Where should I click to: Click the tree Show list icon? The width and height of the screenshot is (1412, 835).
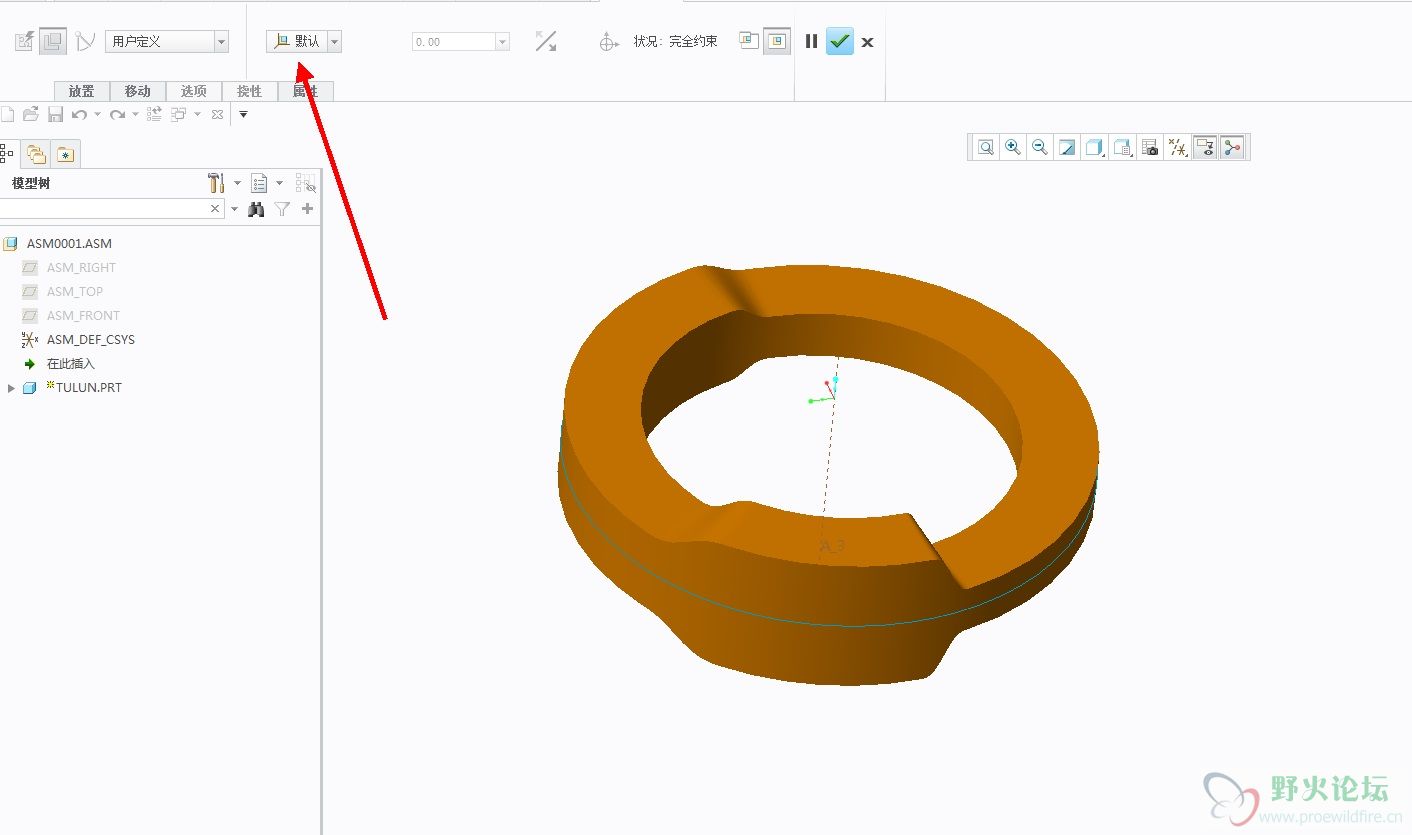[x=259, y=183]
